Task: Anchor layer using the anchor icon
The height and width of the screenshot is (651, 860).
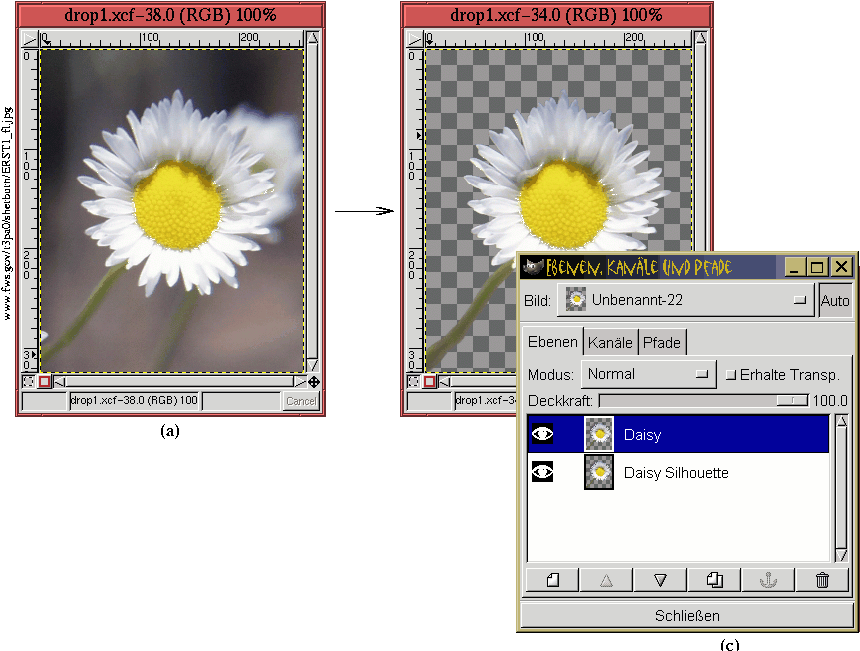Action: 768,580
